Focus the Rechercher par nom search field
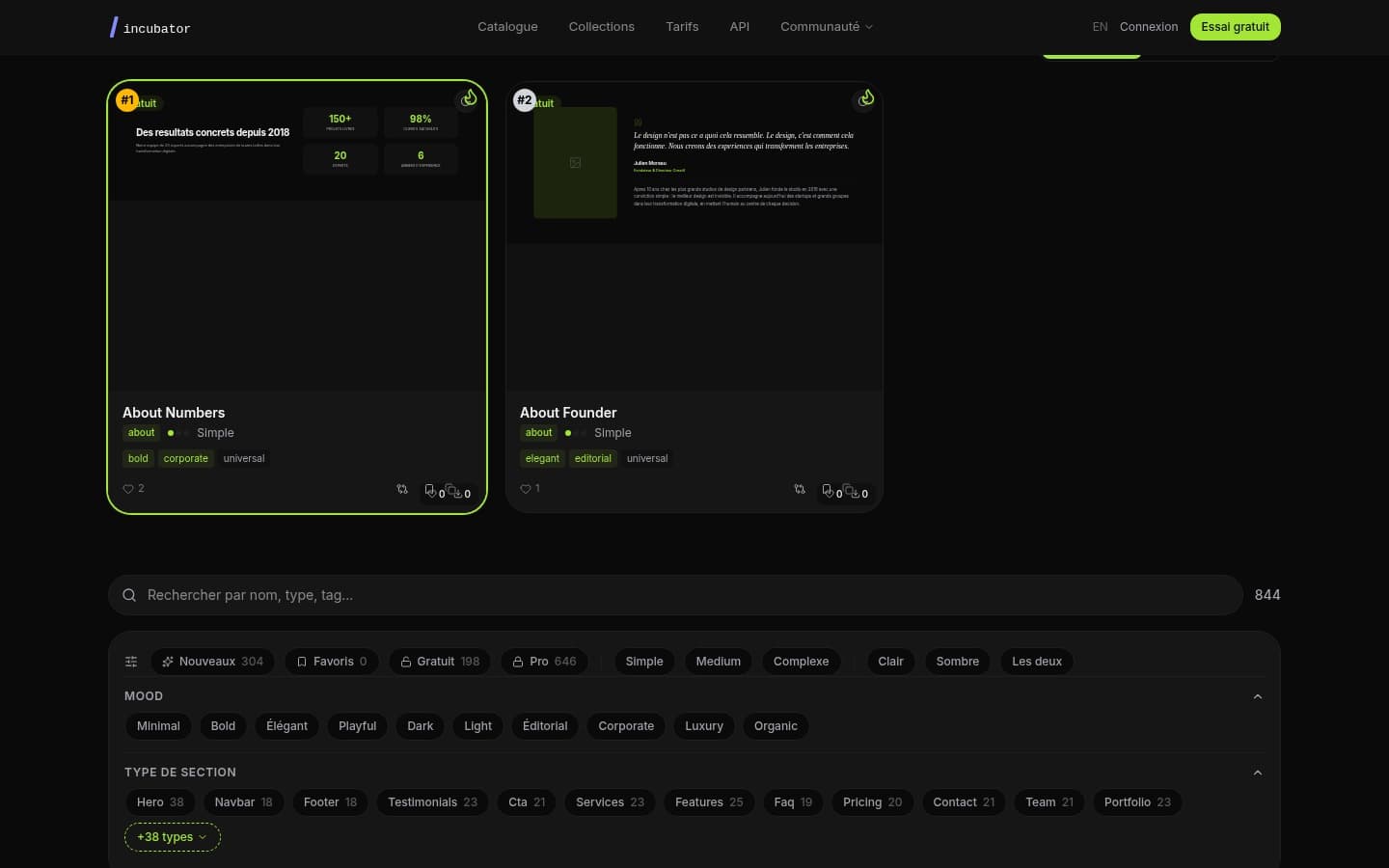The image size is (1389, 868). tap(675, 595)
